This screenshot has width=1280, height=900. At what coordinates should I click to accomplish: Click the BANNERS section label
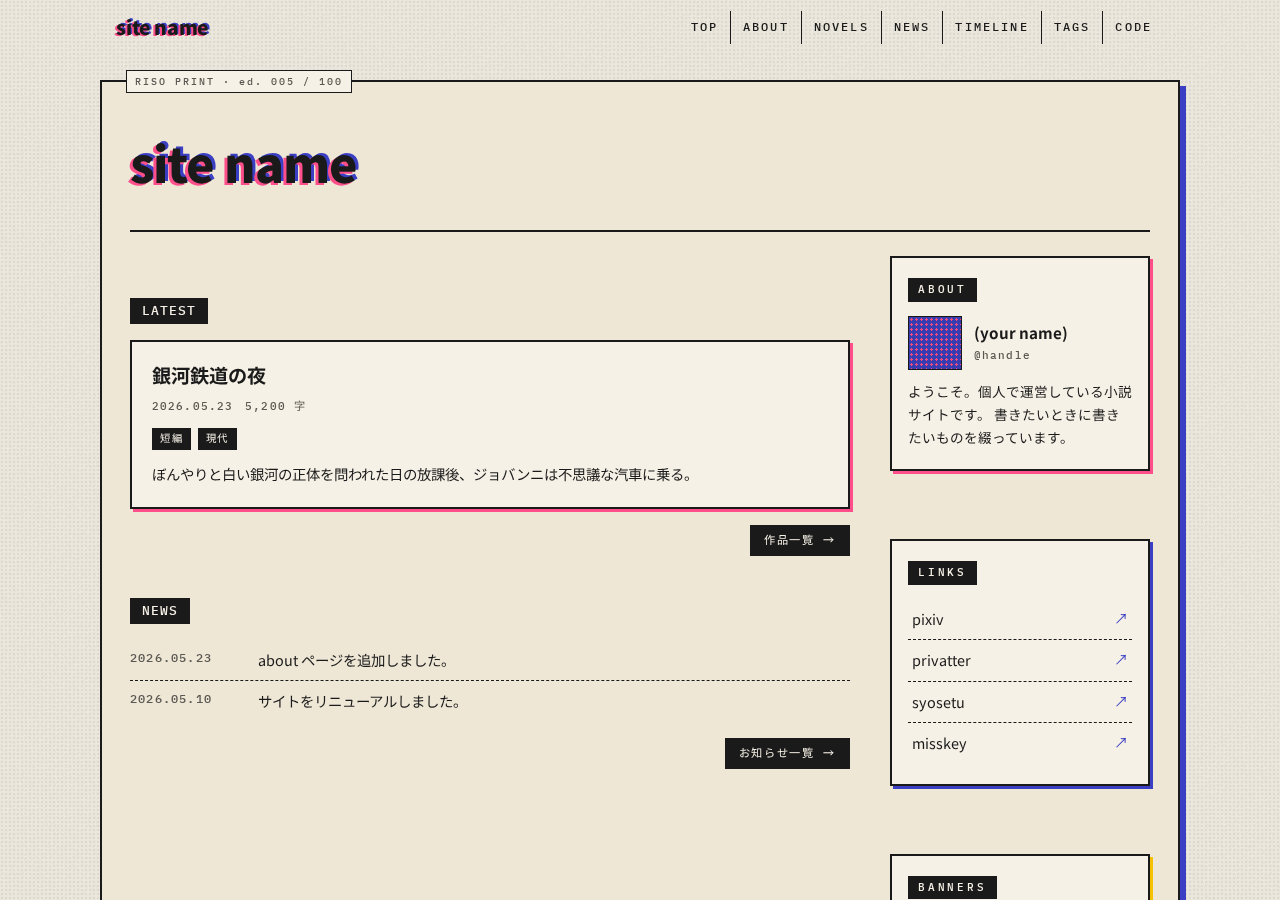tap(952, 888)
